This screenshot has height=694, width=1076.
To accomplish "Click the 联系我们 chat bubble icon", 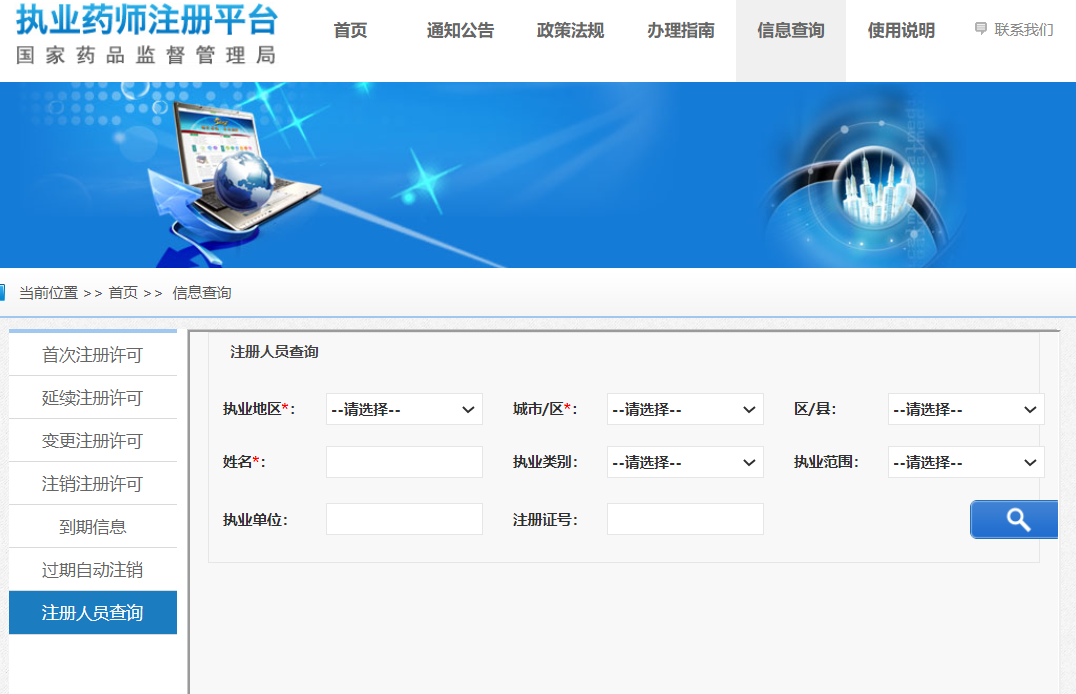I will (x=981, y=29).
